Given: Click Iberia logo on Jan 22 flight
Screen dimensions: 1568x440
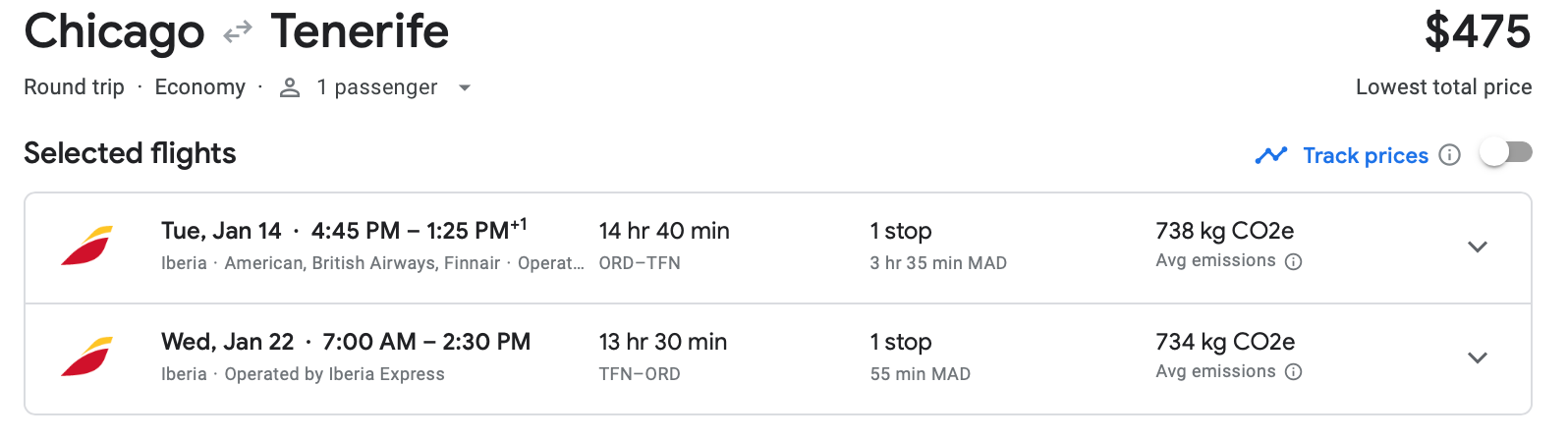Looking at the screenshot, I should pyautogui.click(x=86, y=357).
